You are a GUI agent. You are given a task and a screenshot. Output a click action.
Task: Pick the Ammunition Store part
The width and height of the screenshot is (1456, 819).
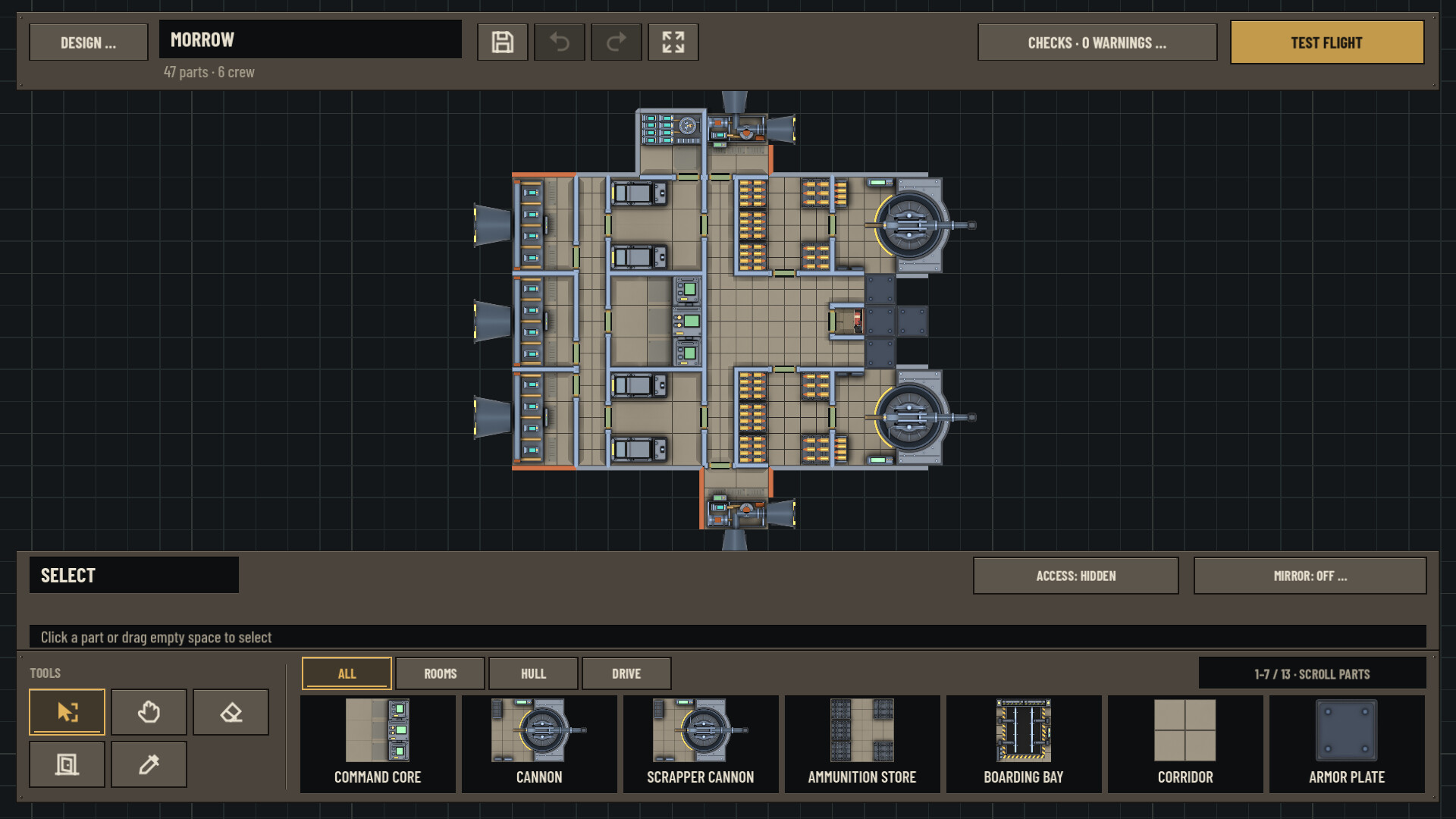point(862,744)
